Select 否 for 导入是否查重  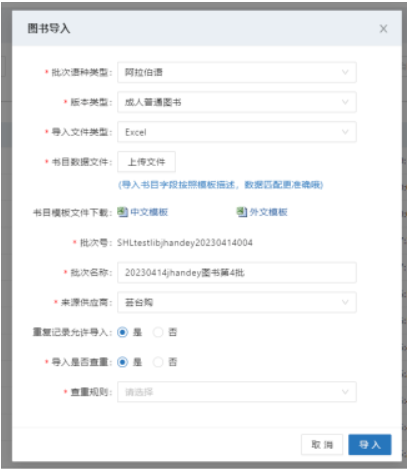158,362
